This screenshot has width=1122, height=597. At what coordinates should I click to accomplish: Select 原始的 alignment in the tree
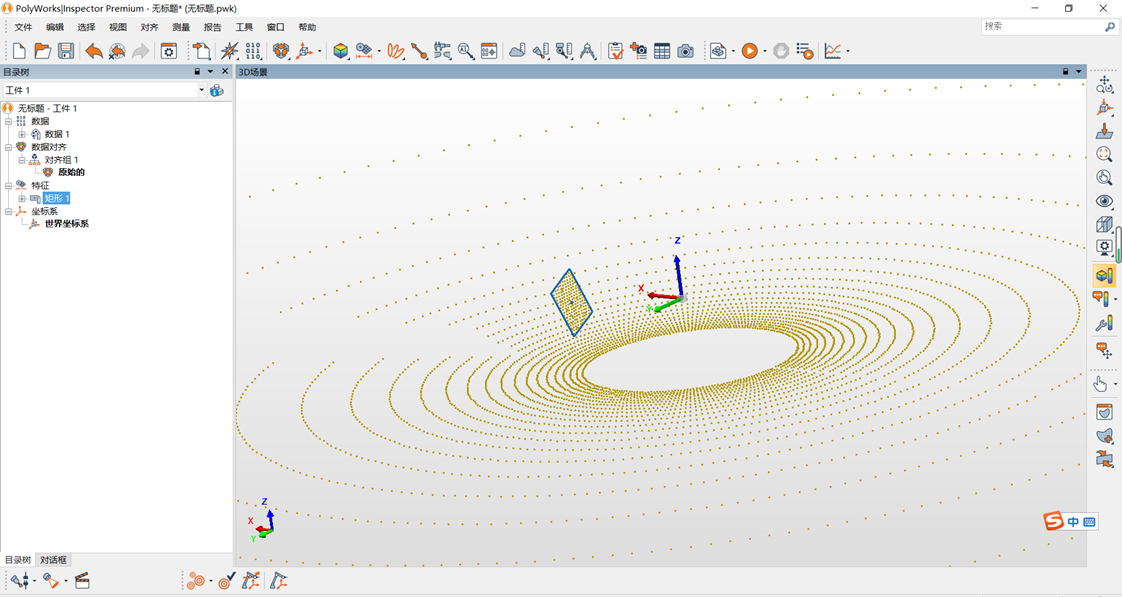pos(71,172)
